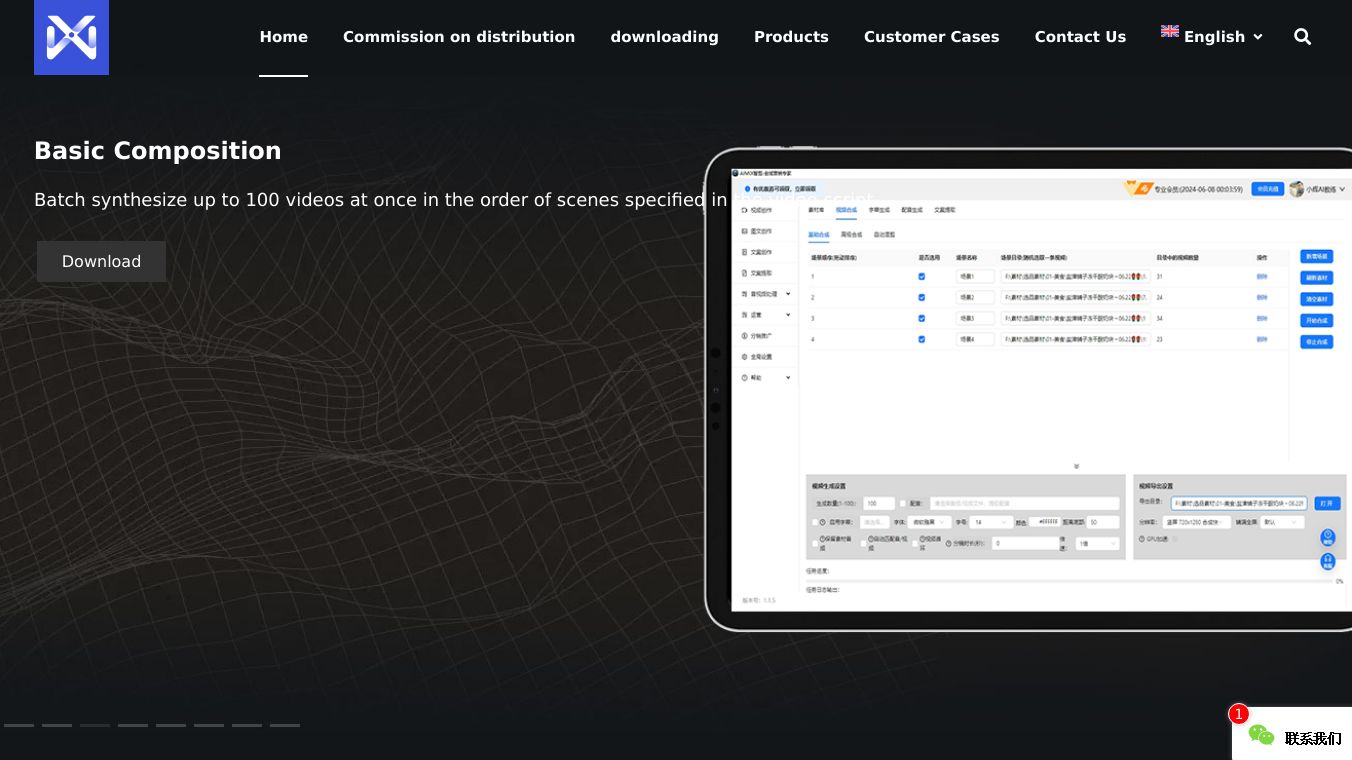Uncheck the checkbox in scene row 4
This screenshot has width=1352, height=760.
pos(921,339)
